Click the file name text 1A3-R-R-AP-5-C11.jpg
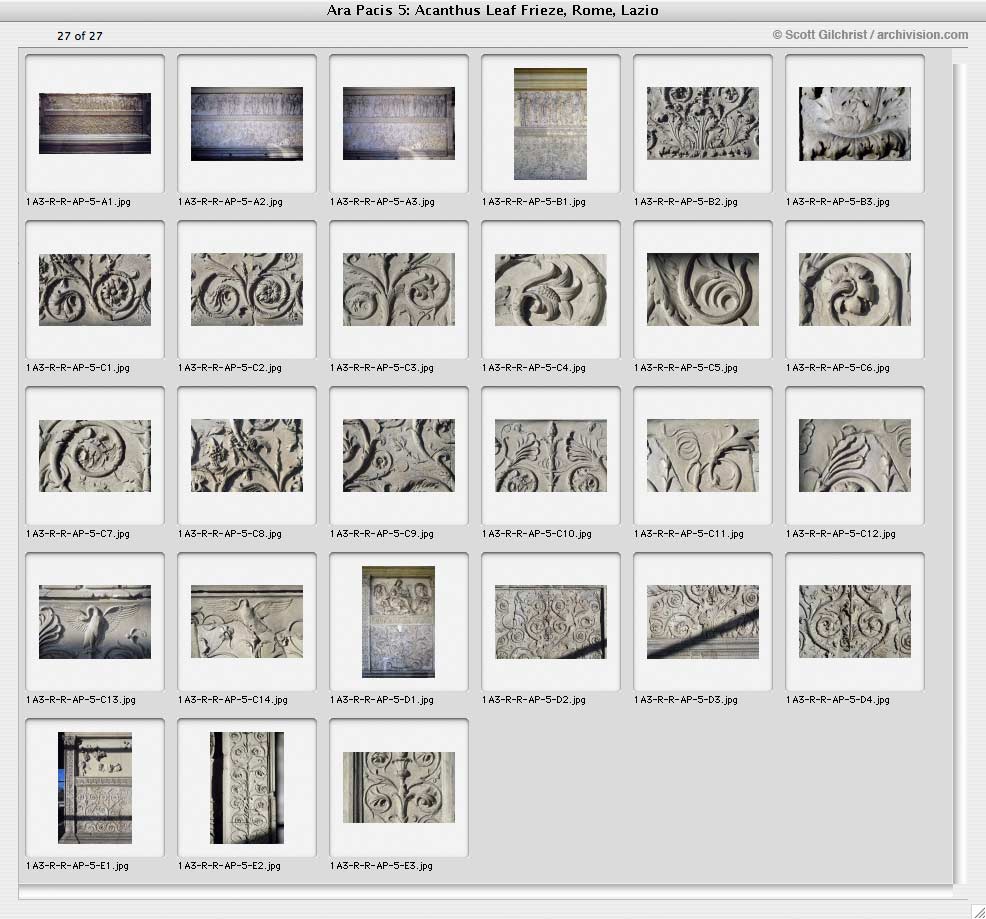This screenshot has width=986, height=919. point(689,534)
